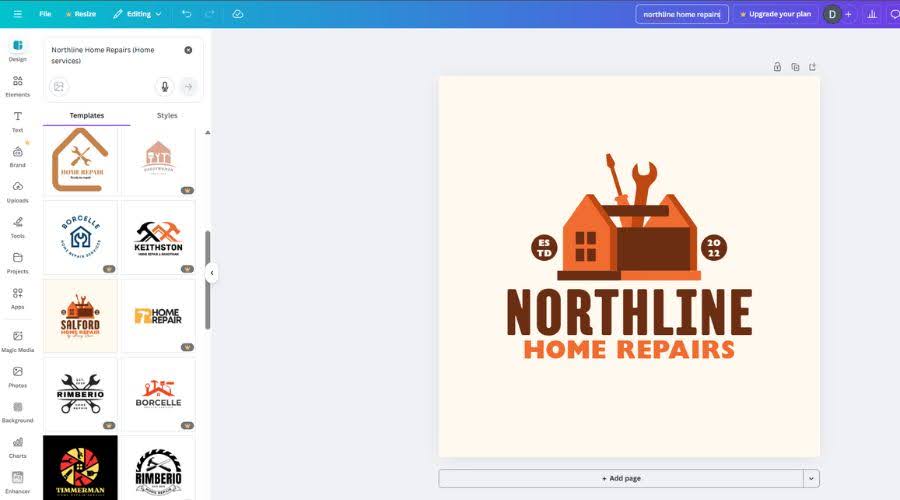This screenshot has height=500, width=900.
Task: Open the hamburger main menu
Action: point(17,14)
